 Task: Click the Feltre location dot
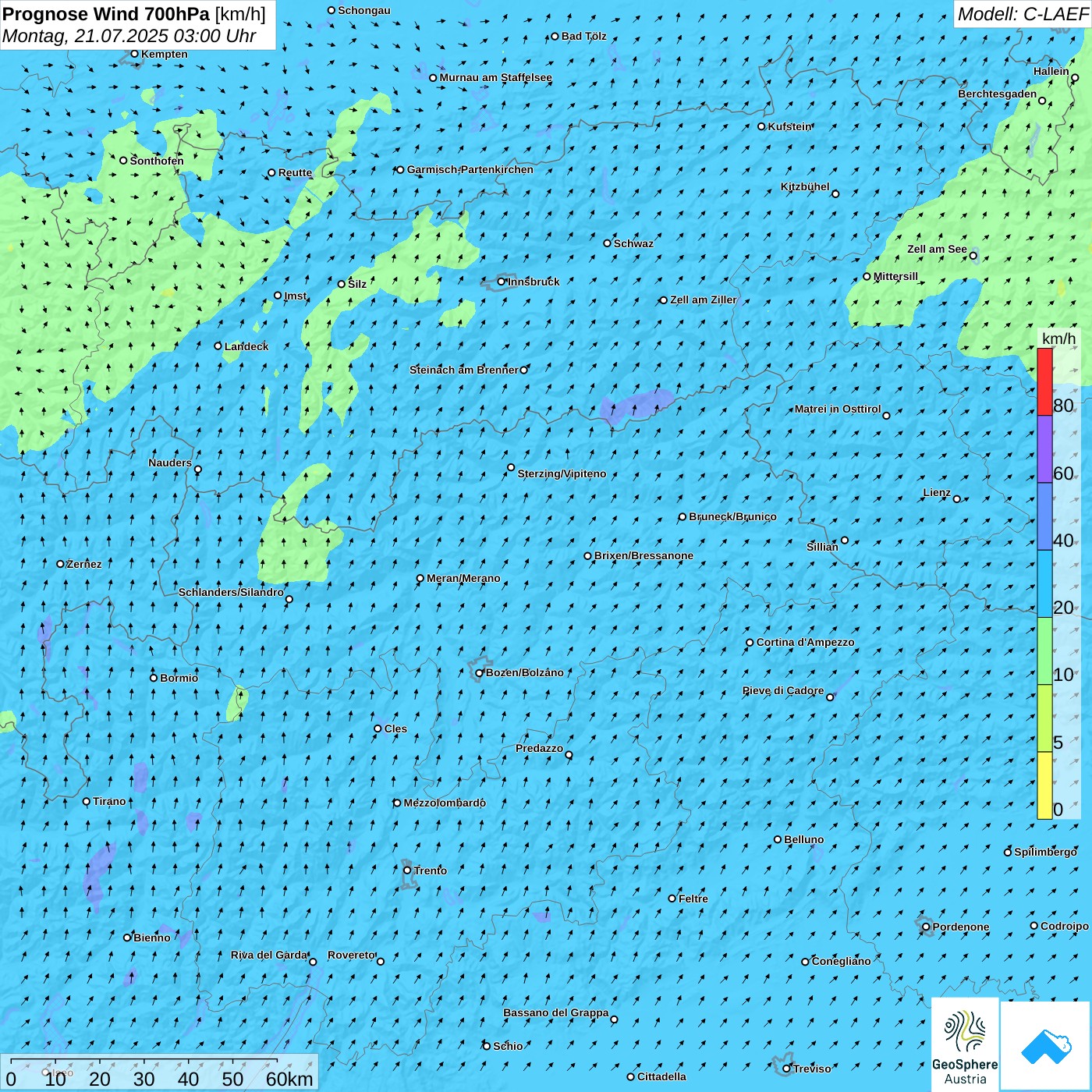point(672,899)
